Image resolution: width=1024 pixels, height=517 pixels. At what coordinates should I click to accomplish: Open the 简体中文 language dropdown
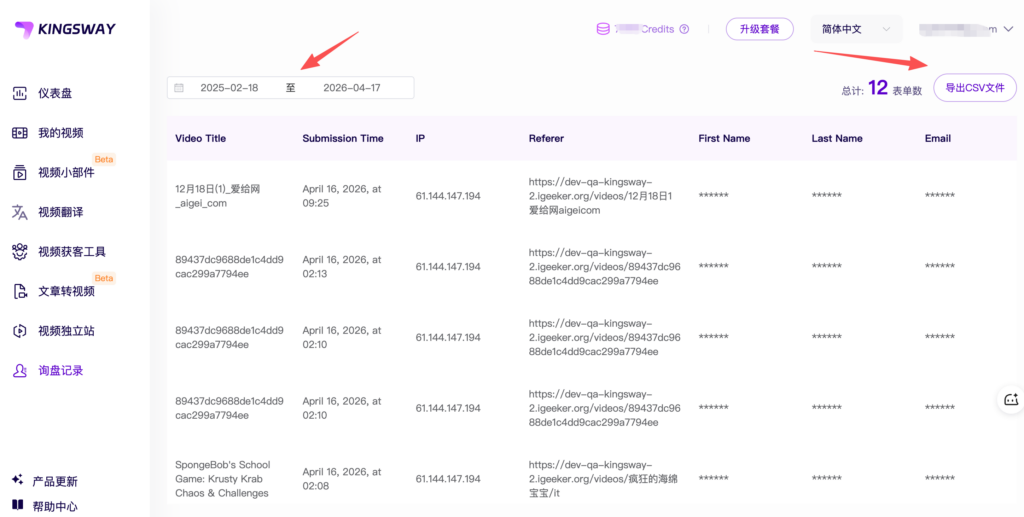coord(857,29)
